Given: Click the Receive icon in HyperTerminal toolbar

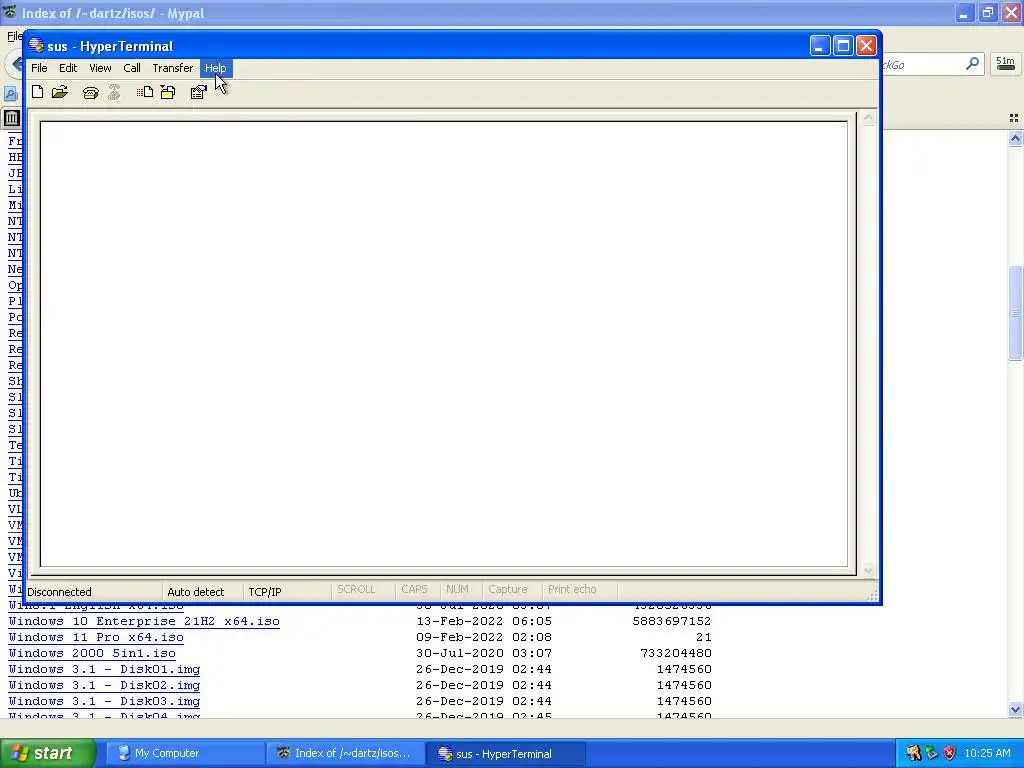Looking at the screenshot, I should (x=168, y=92).
